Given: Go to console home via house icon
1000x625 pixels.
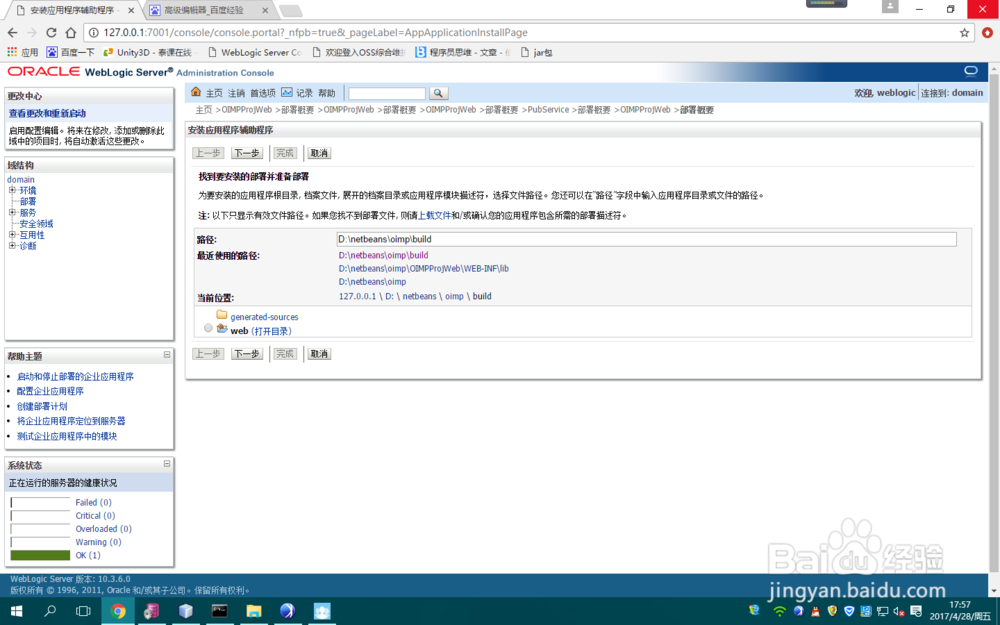Looking at the screenshot, I should 196,92.
